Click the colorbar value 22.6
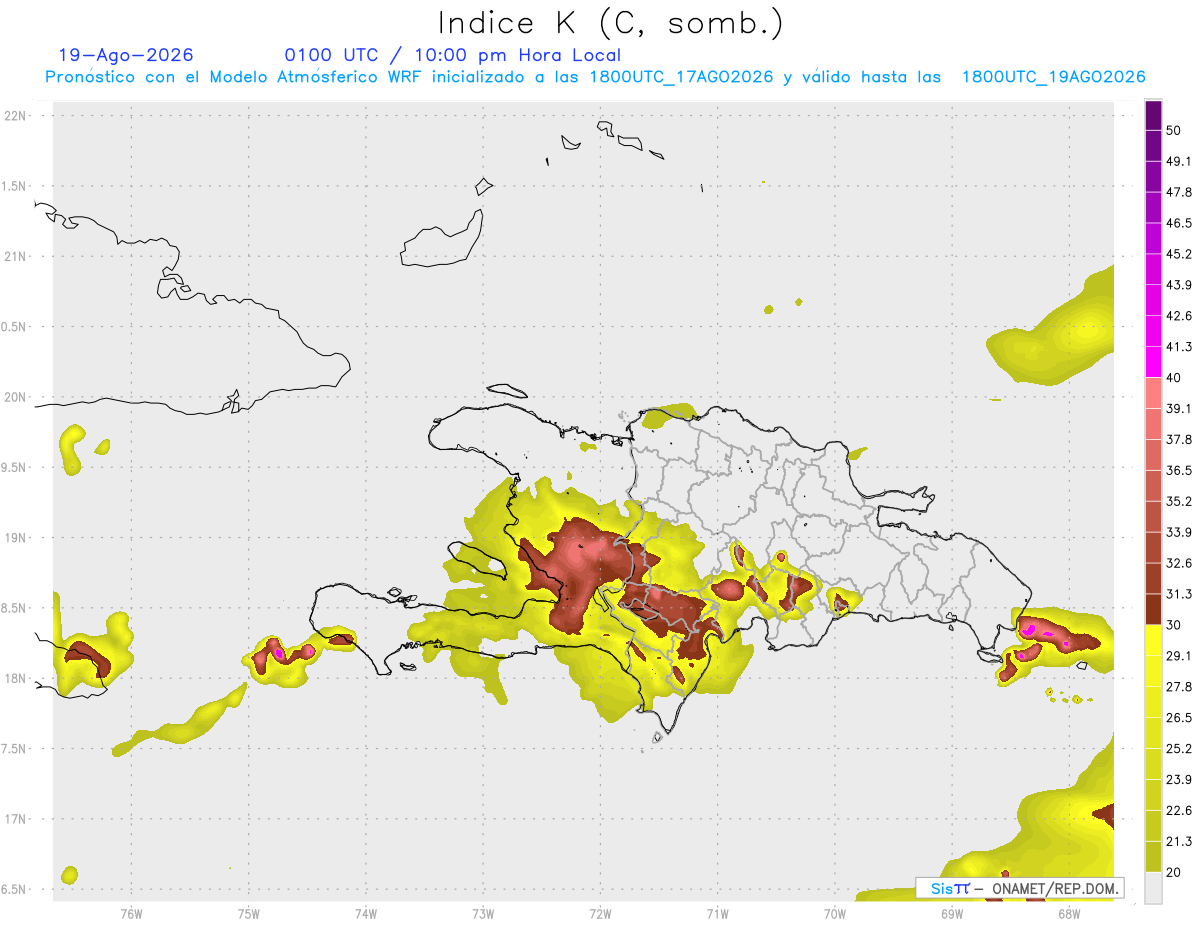 tap(1179, 811)
